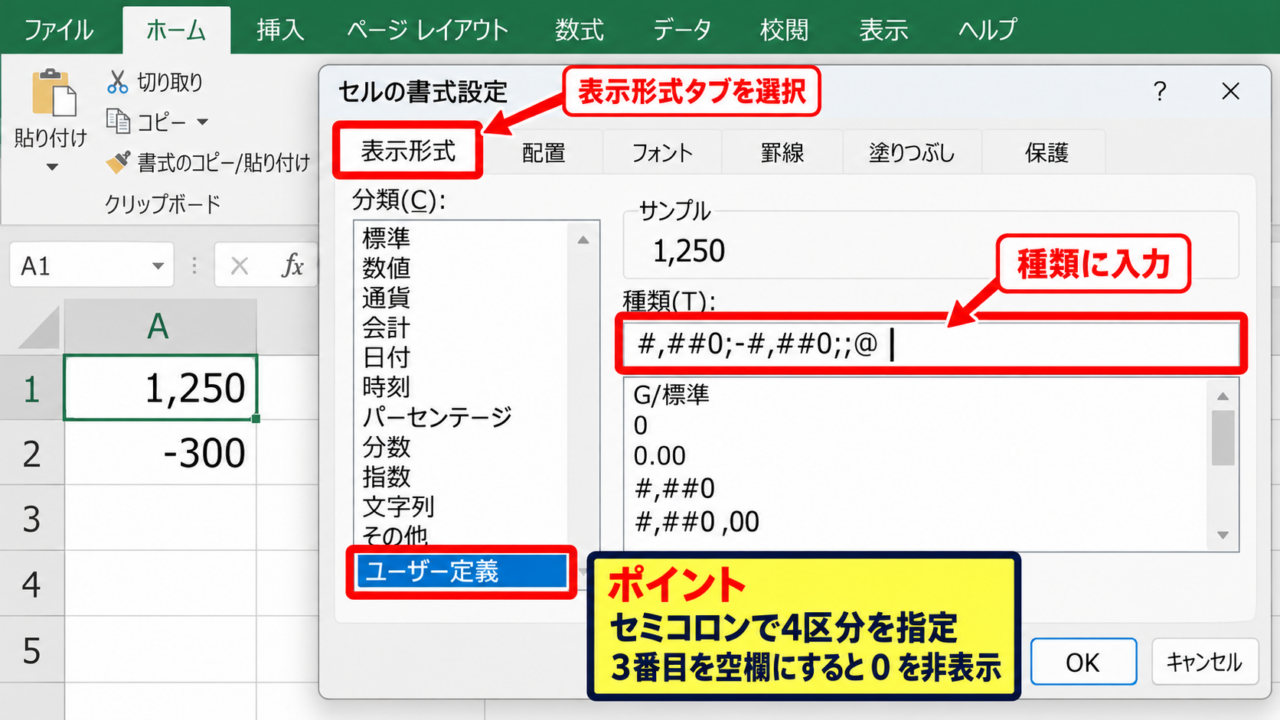Click the 種類 format code input field

930,345
